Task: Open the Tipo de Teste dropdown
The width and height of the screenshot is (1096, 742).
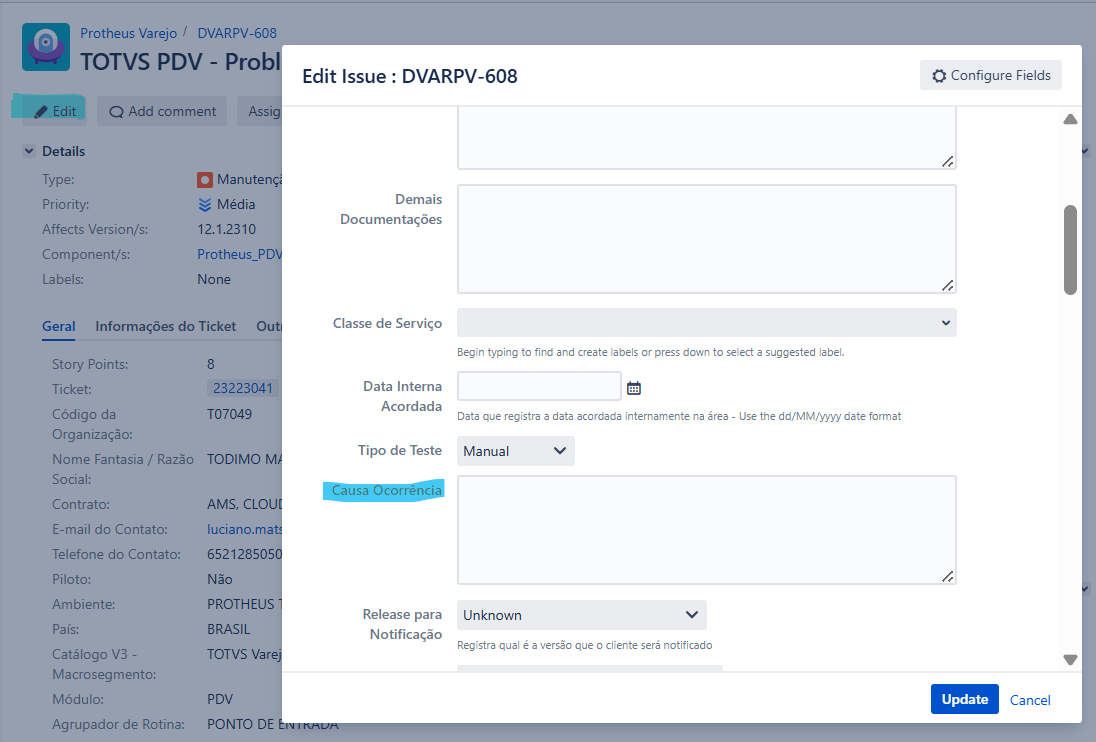Action: click(516, 451)
